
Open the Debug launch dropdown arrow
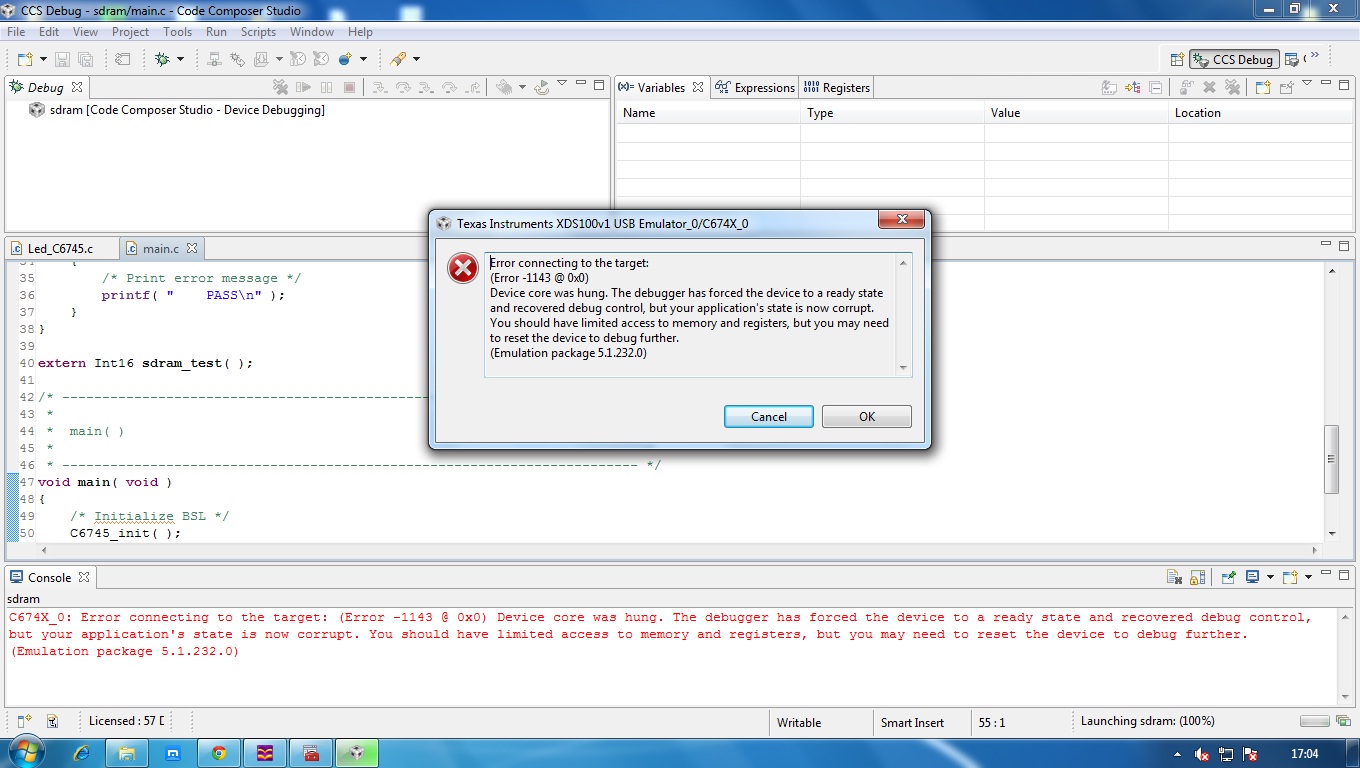click(x=180, y=59)
